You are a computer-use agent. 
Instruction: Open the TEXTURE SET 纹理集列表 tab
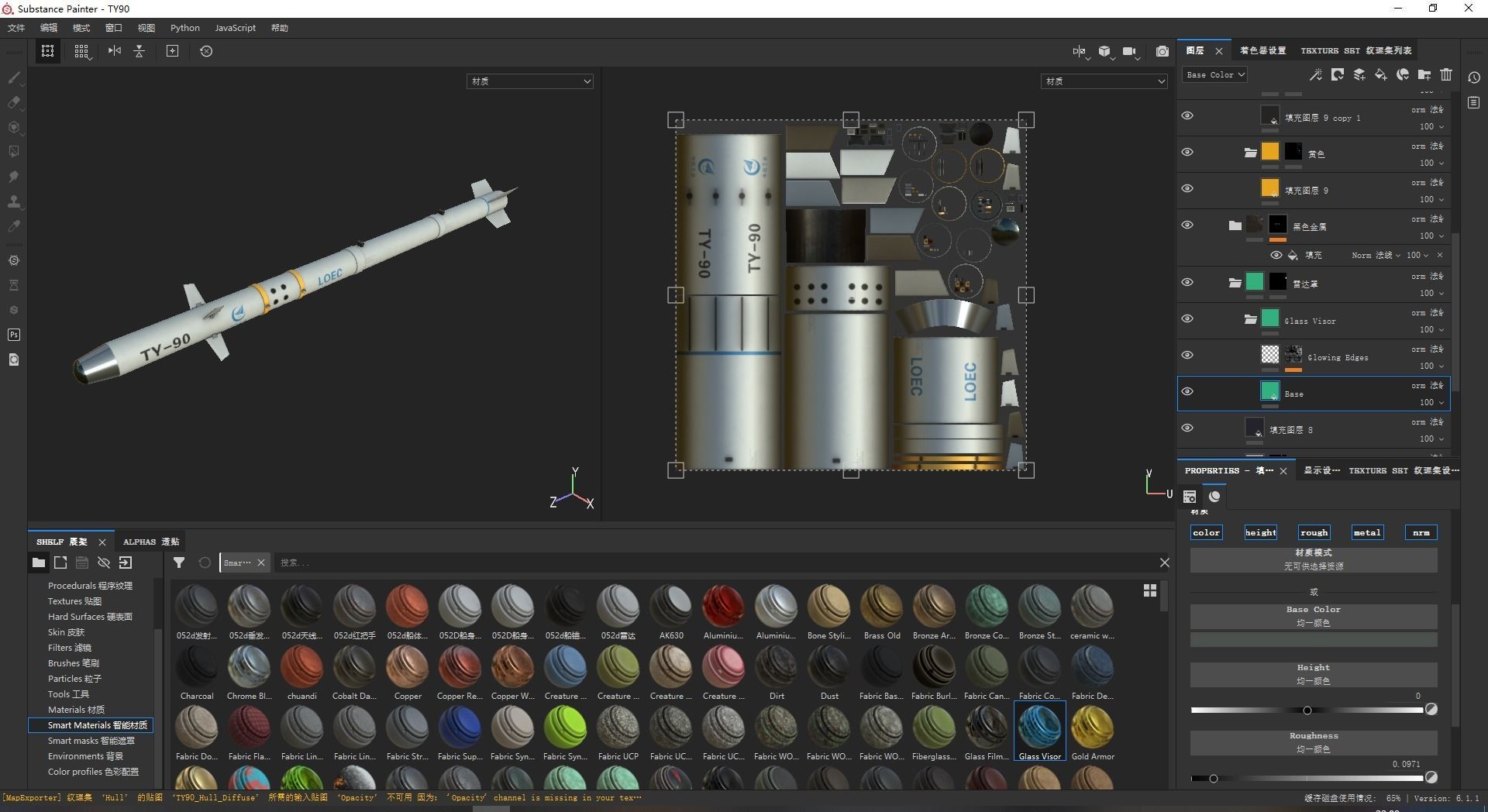[1356, 50]
